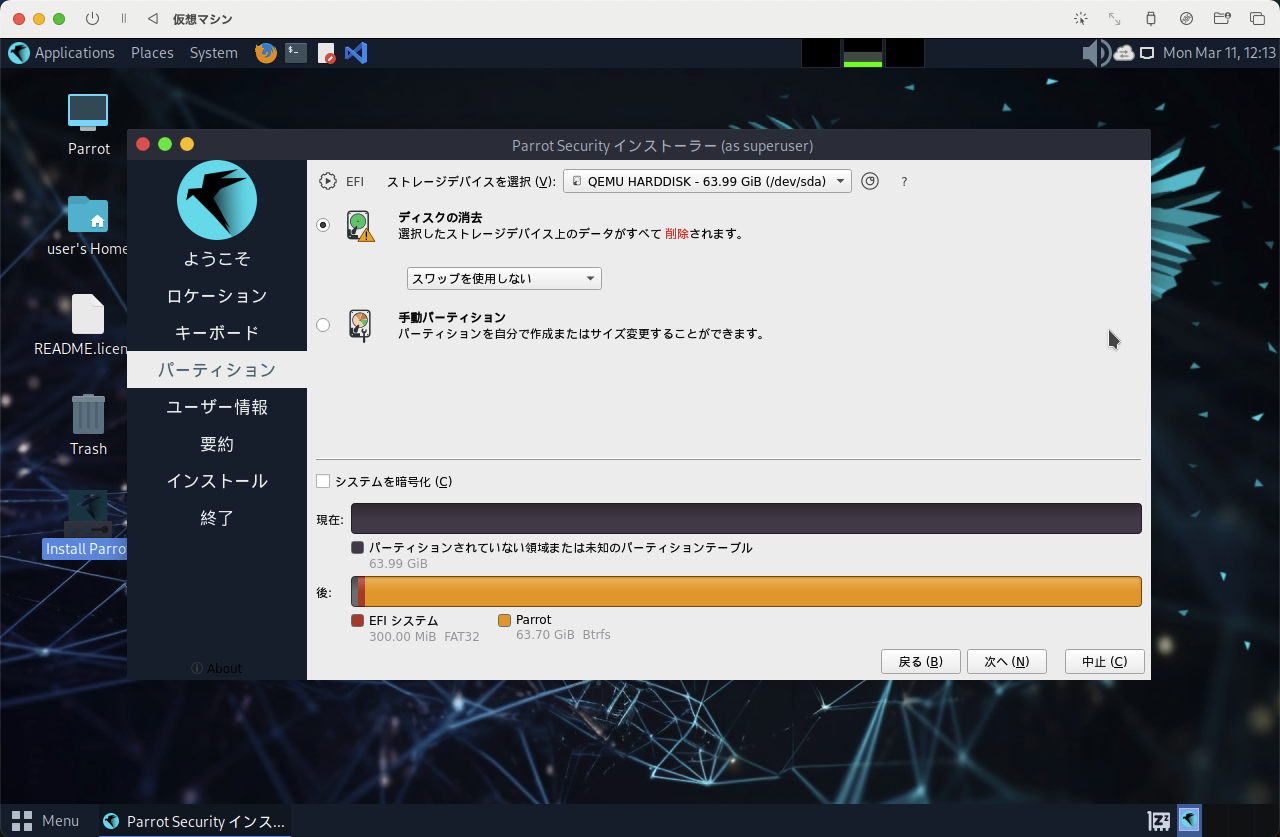Click the erase disk warning drive icon
Image resolution: width=1280 pixels, height=837 pixels.
[360, 226]
